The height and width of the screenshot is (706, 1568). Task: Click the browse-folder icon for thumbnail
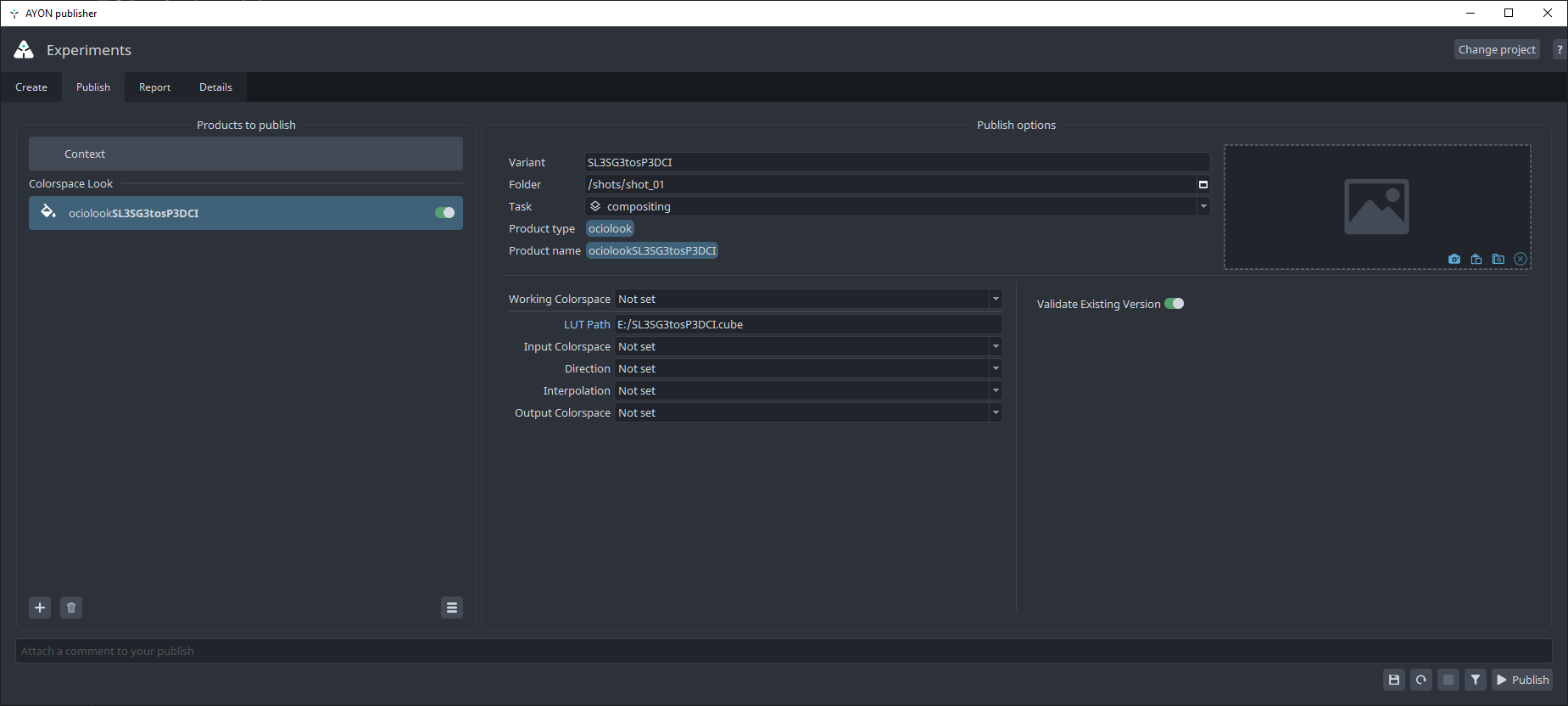[x=1498, y=259]
